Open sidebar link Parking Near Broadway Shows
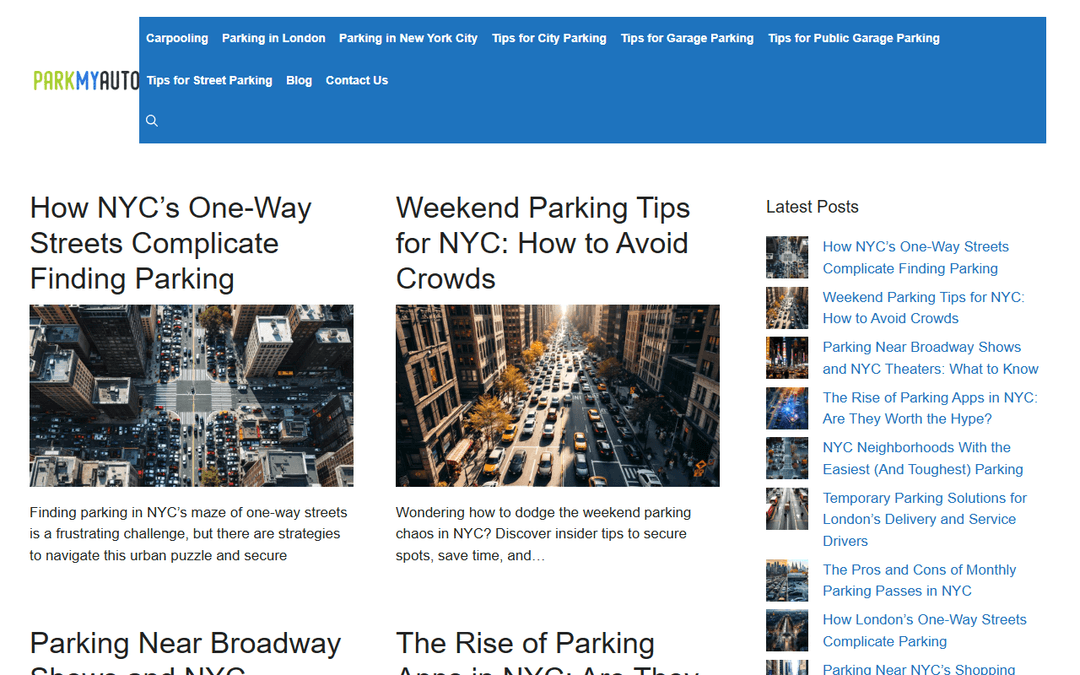The image size is (1080, 675). [x=930, y=358]
